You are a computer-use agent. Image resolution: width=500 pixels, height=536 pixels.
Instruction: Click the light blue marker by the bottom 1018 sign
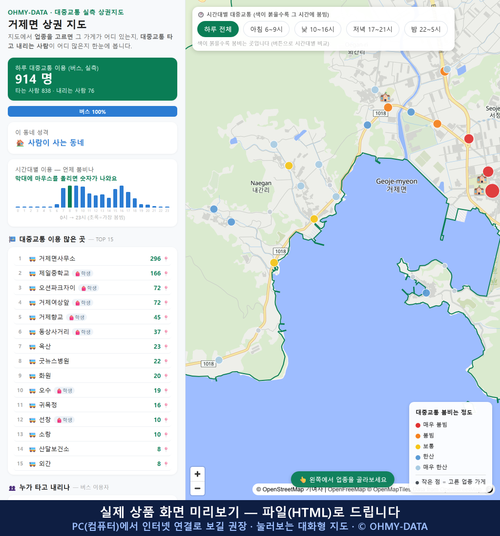tap(219, 360)
